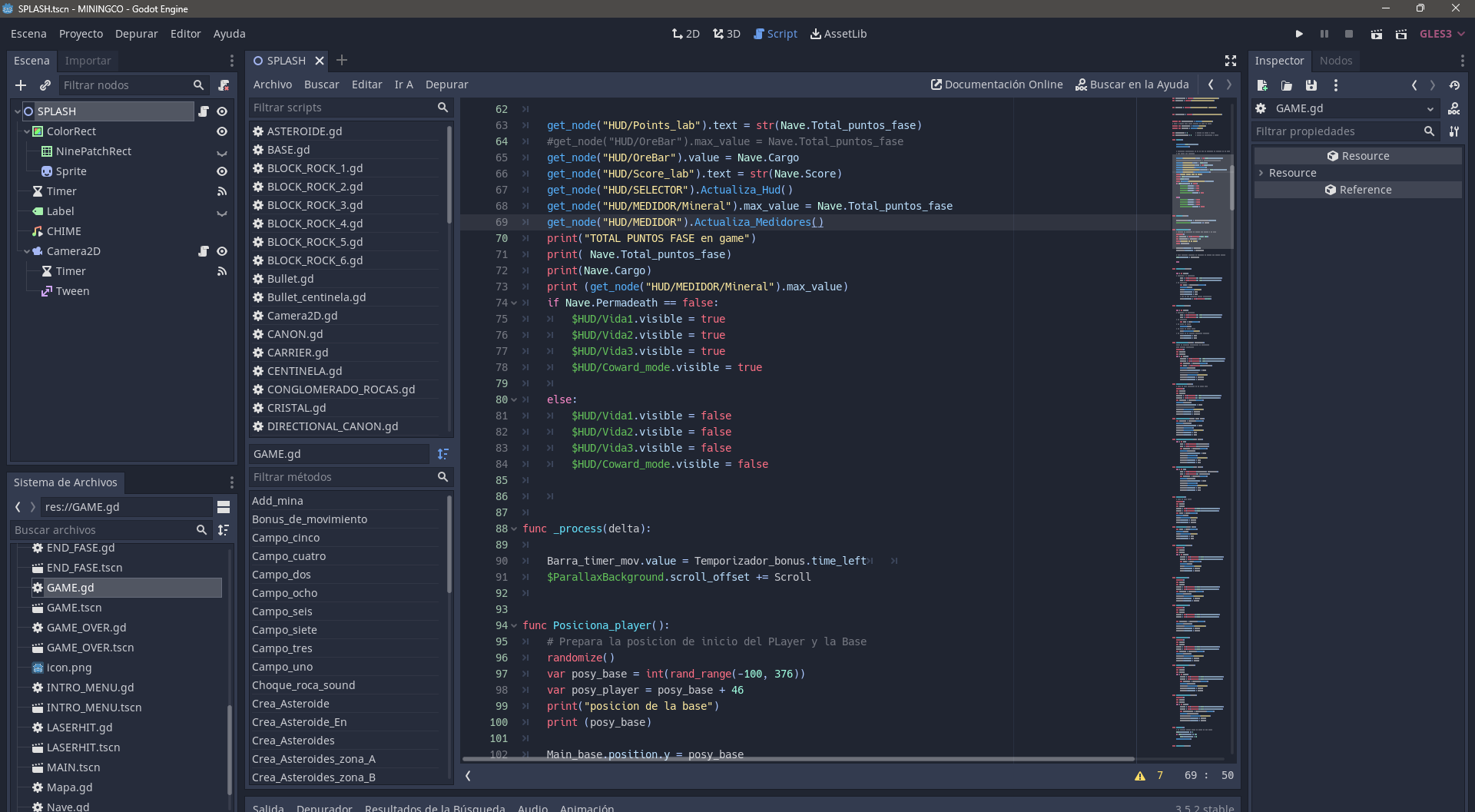Screen dimensions: 1475x812
Task: Add a new child node with plus icon
Action: pos(21,85)
